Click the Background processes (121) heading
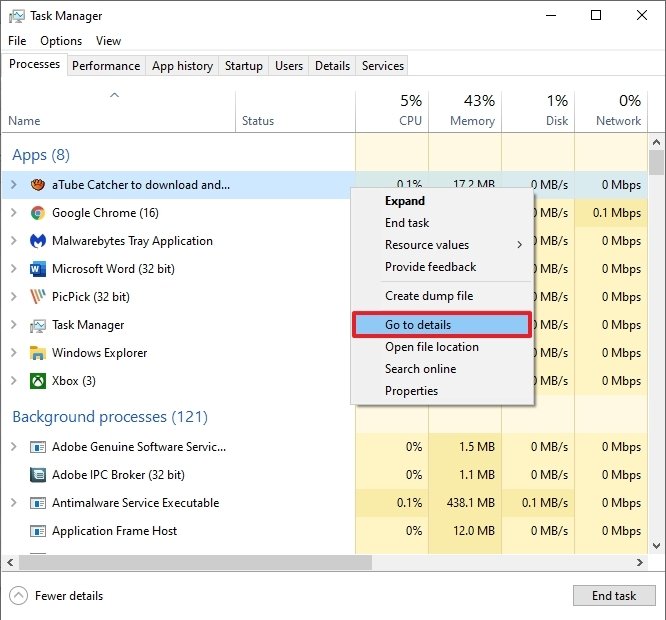Screen dimensions: 666x620 click(x=110, y=417)
